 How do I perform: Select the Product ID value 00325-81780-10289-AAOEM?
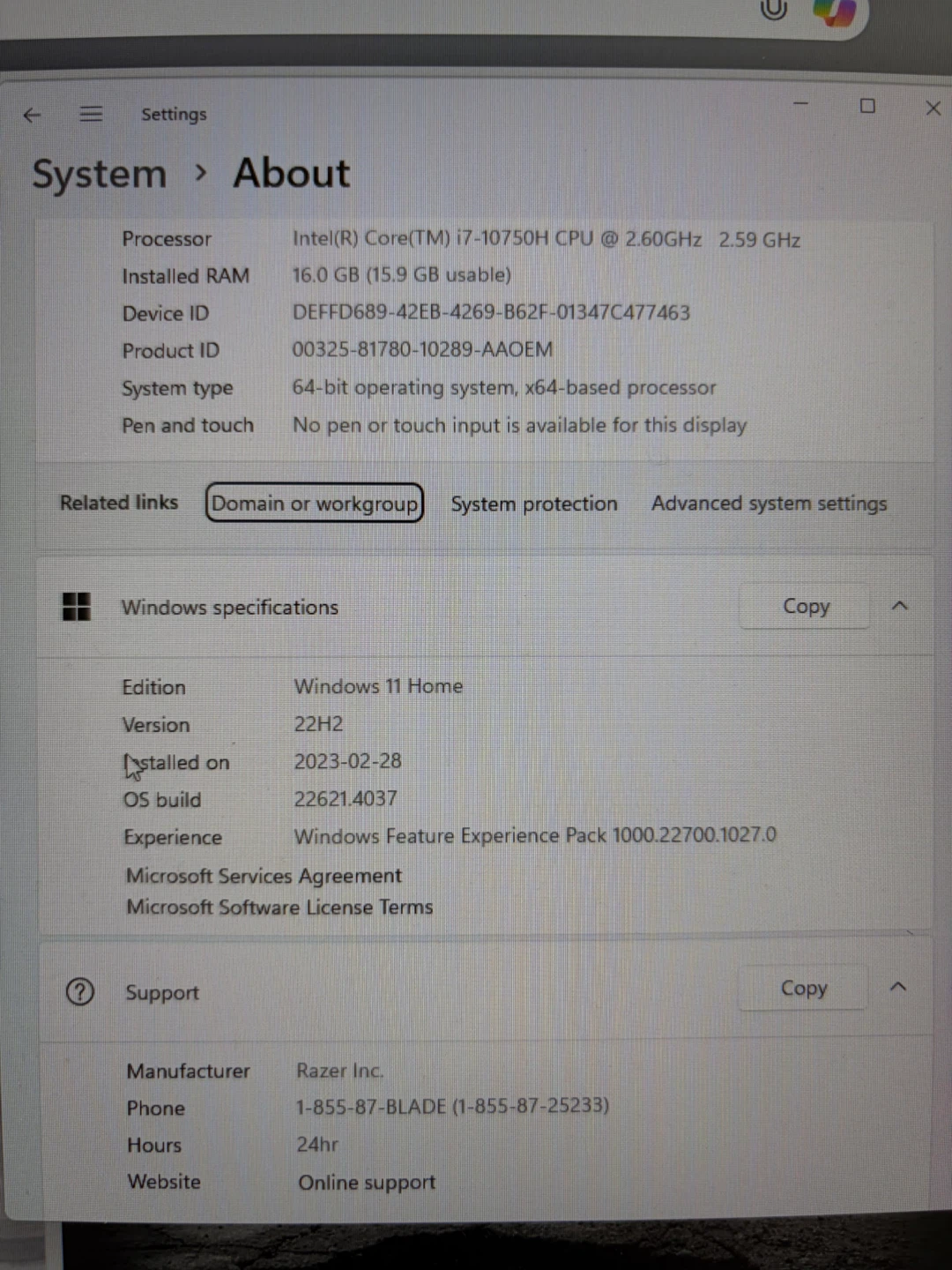tap(422, 349)
